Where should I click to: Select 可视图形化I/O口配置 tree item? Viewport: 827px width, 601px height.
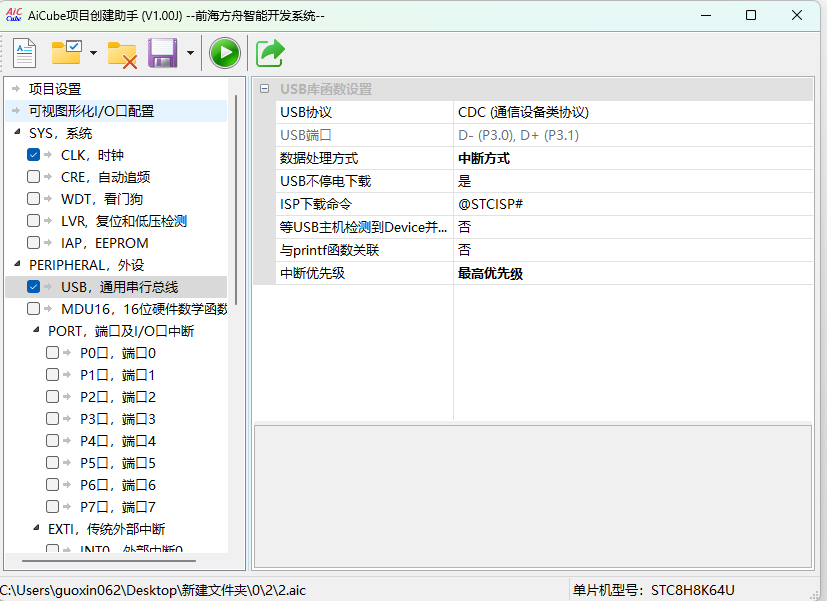pos(91,111)
